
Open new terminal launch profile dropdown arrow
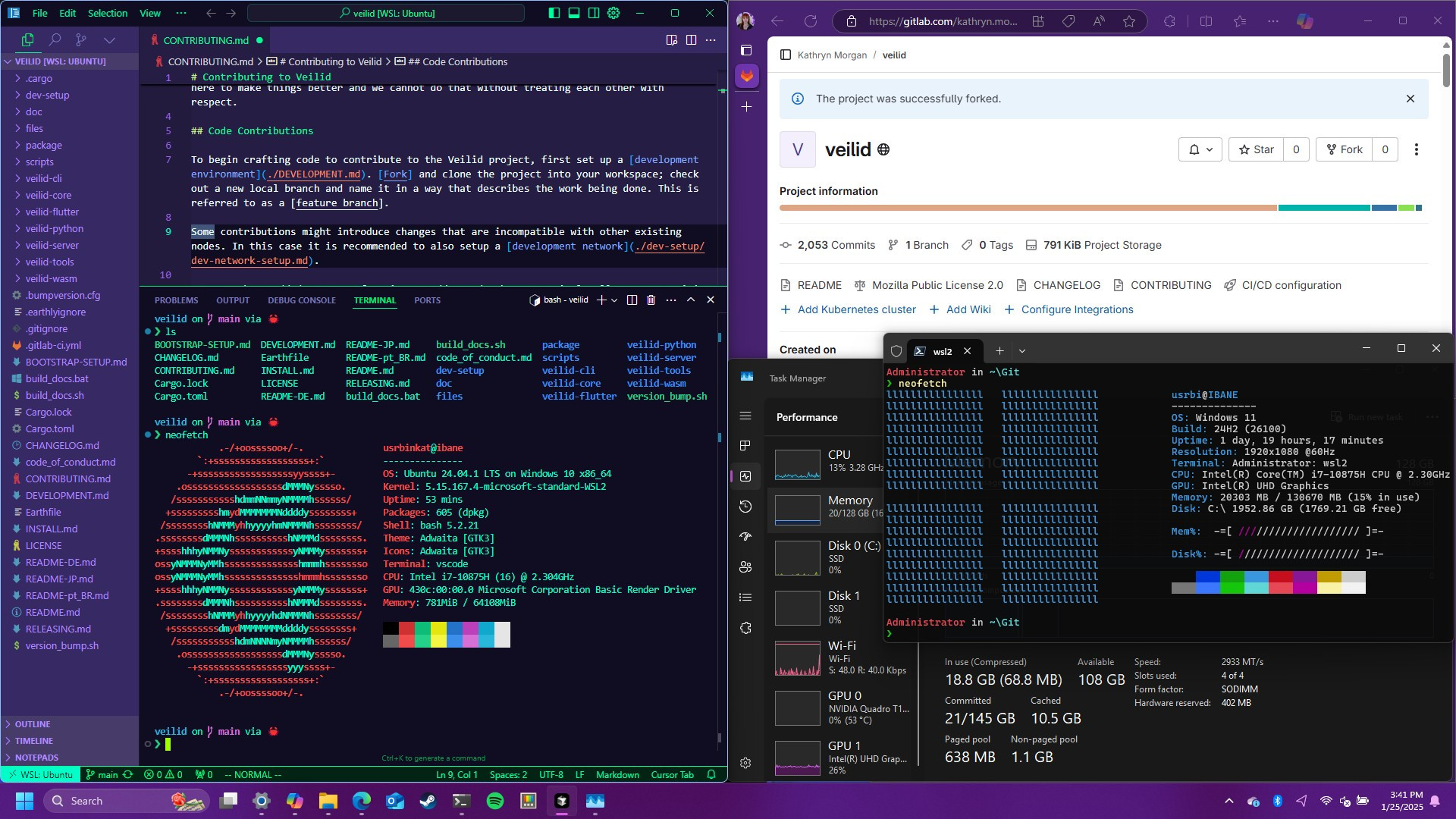pyautogui.click(x=614, y=300)
